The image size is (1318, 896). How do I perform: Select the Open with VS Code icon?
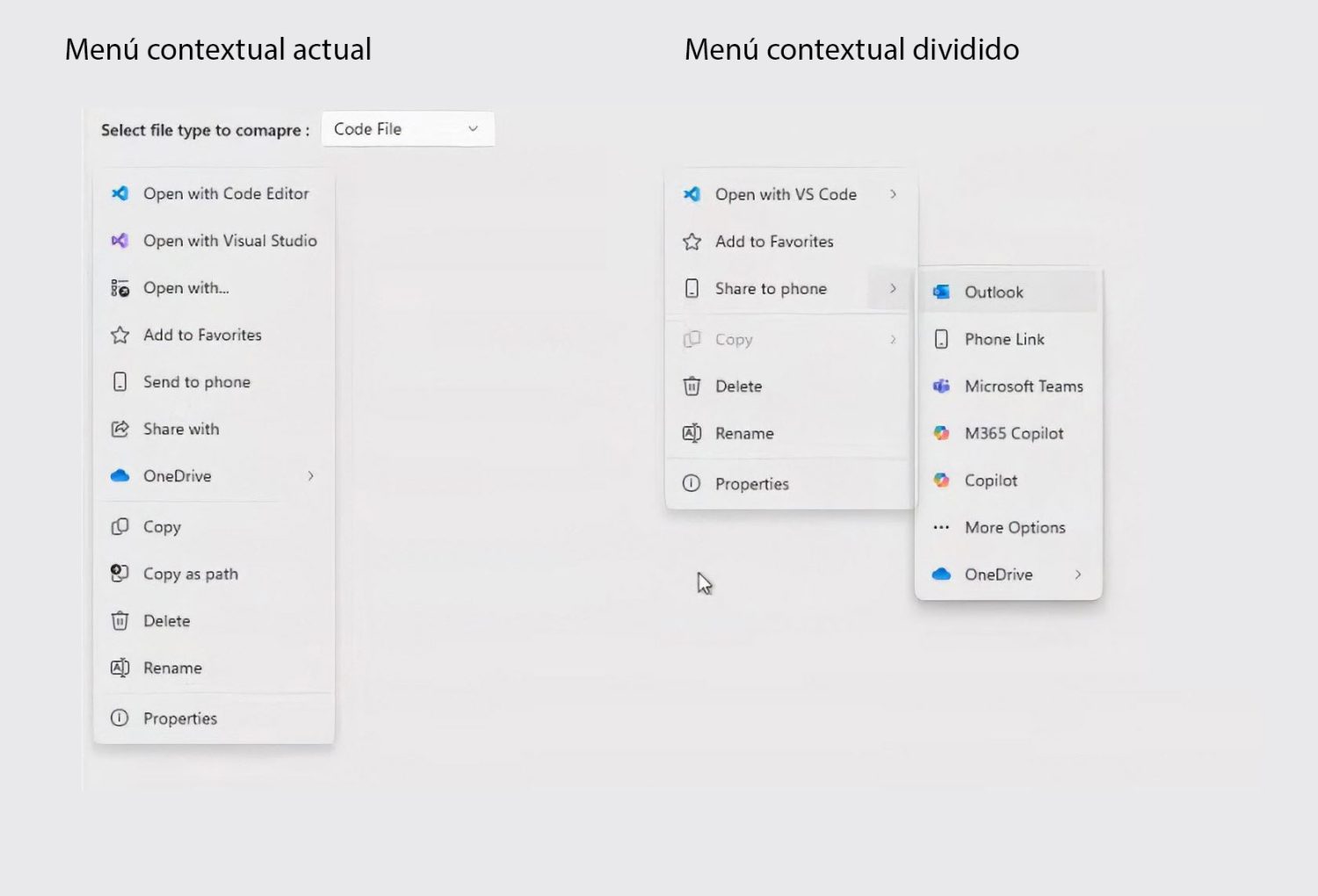click(692, 194)
